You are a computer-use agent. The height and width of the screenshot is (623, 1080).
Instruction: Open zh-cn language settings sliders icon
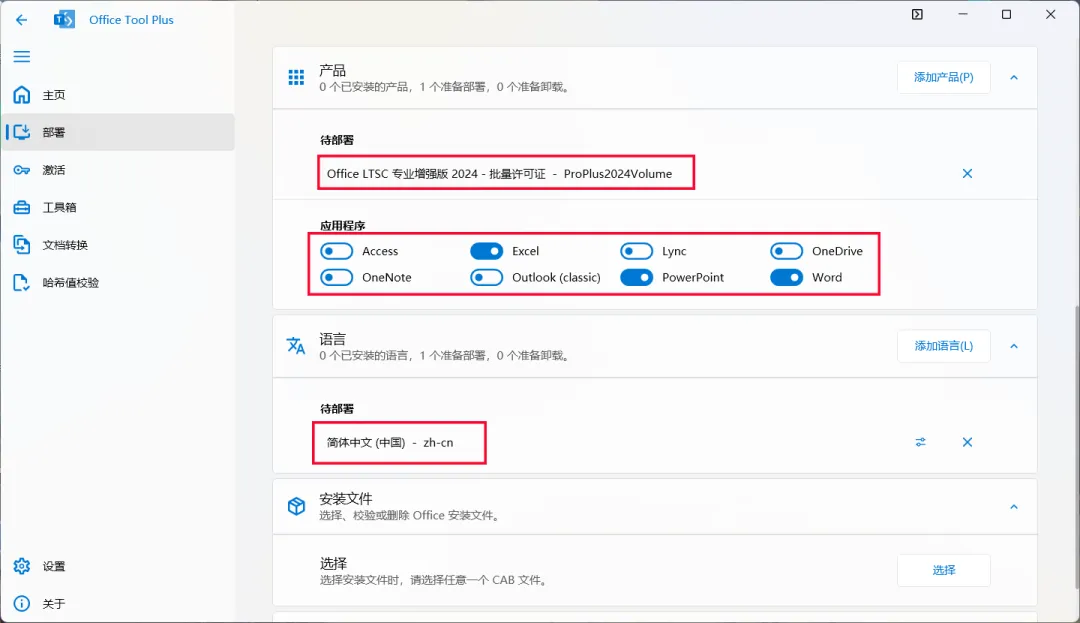click(921, 442)
